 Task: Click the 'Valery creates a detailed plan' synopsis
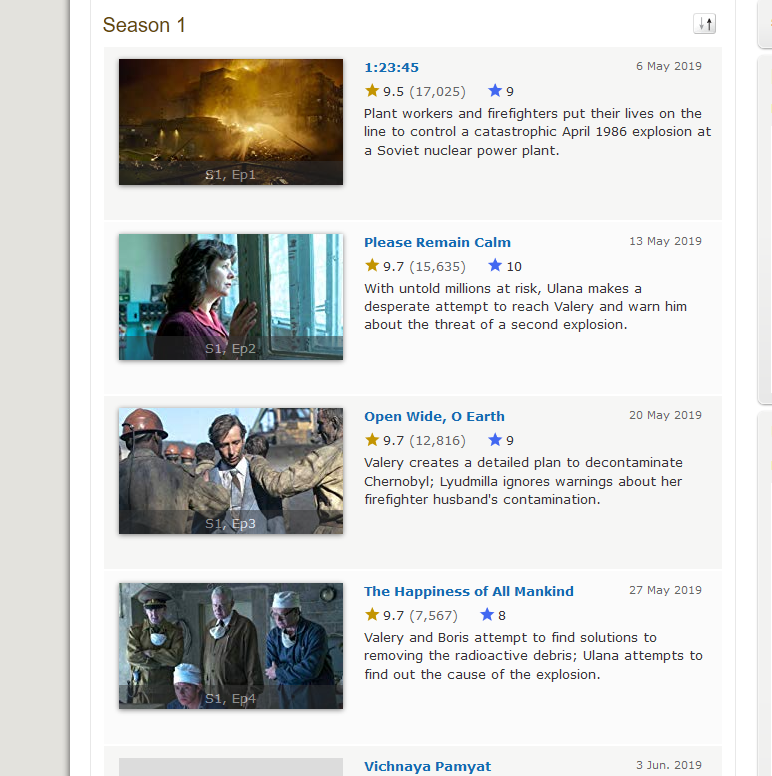(524, 481)
